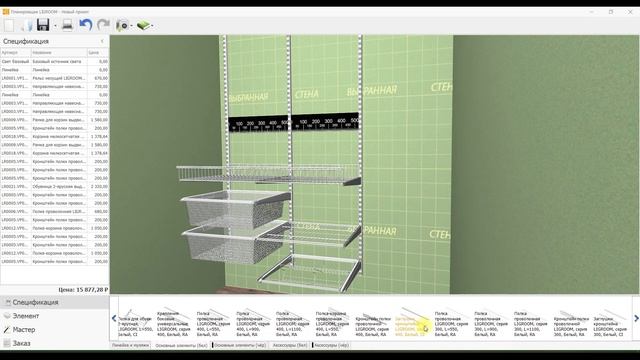
Task: Sort by the Название column header
Action: (59, 52)
